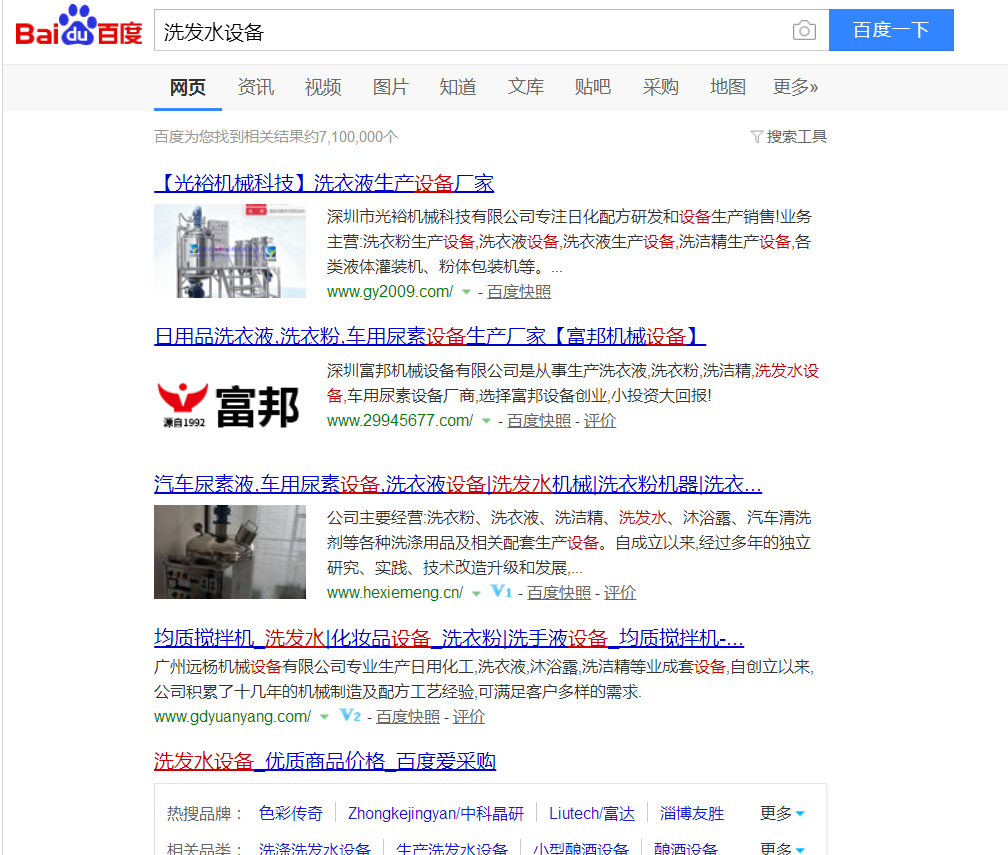This screenshot has height=855, width=1008.
Task: Click 评价 for gdyuanyang.com result
Action: coord(469,717)
